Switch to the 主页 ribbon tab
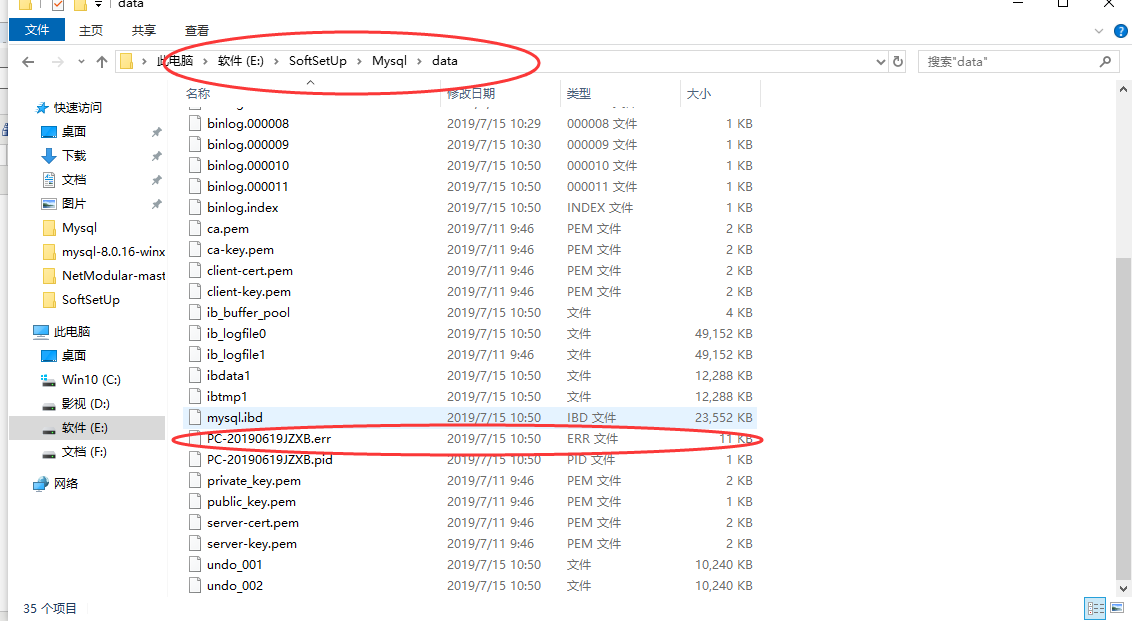Image resolution: width=1132 pixels, height=621 pixels. [x=91, y=30]
